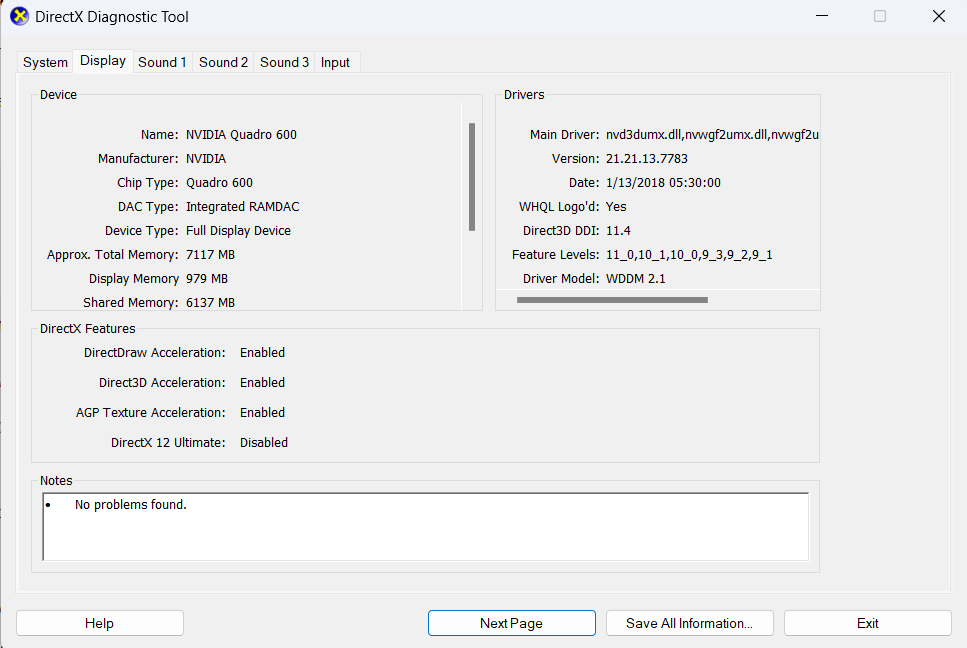Click the Main Driver nvd3dumx.dll value
Image resolution: width=967 pixels, height=648 pixels.
(712, 134)
